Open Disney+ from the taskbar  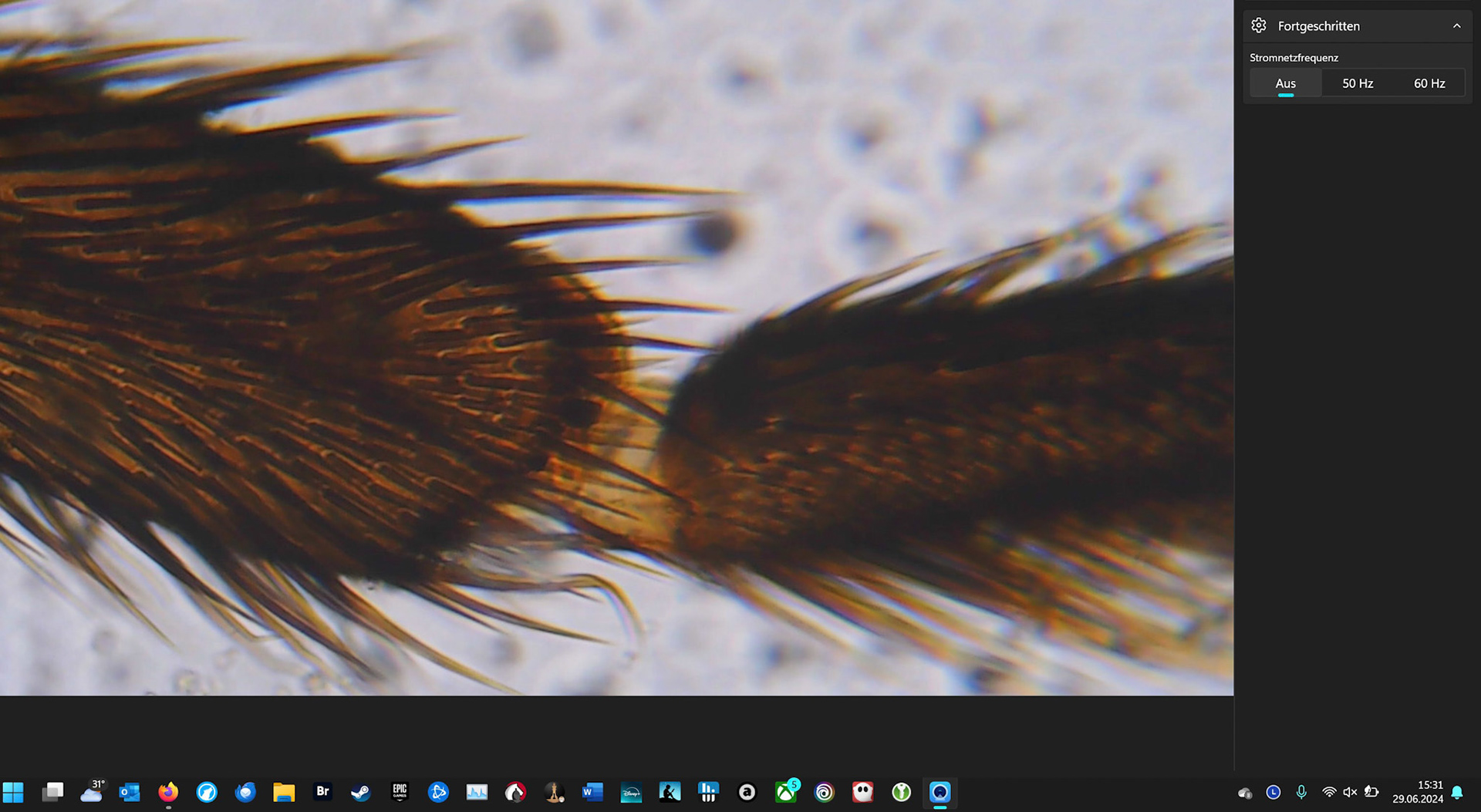(631, 792)
